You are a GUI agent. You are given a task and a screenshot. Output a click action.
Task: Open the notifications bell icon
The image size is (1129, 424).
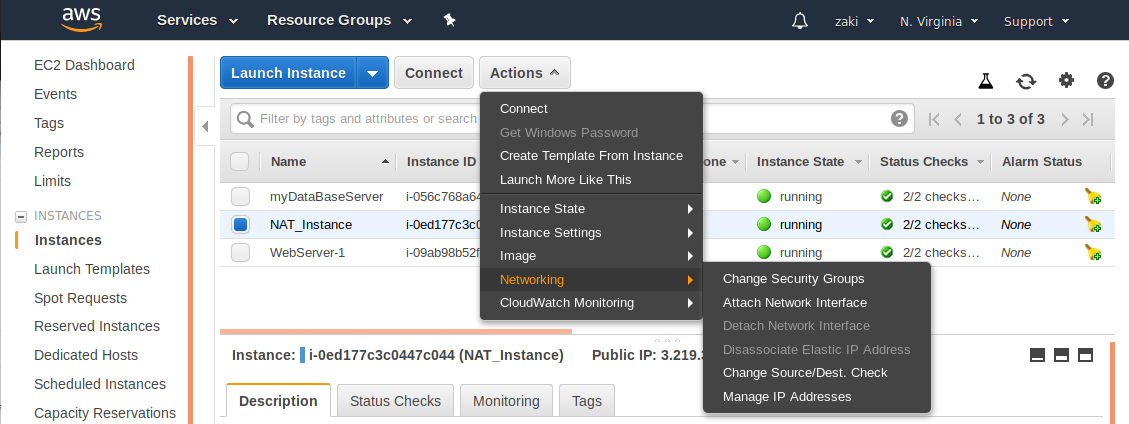pyautogui.click(x=799, y=21)
